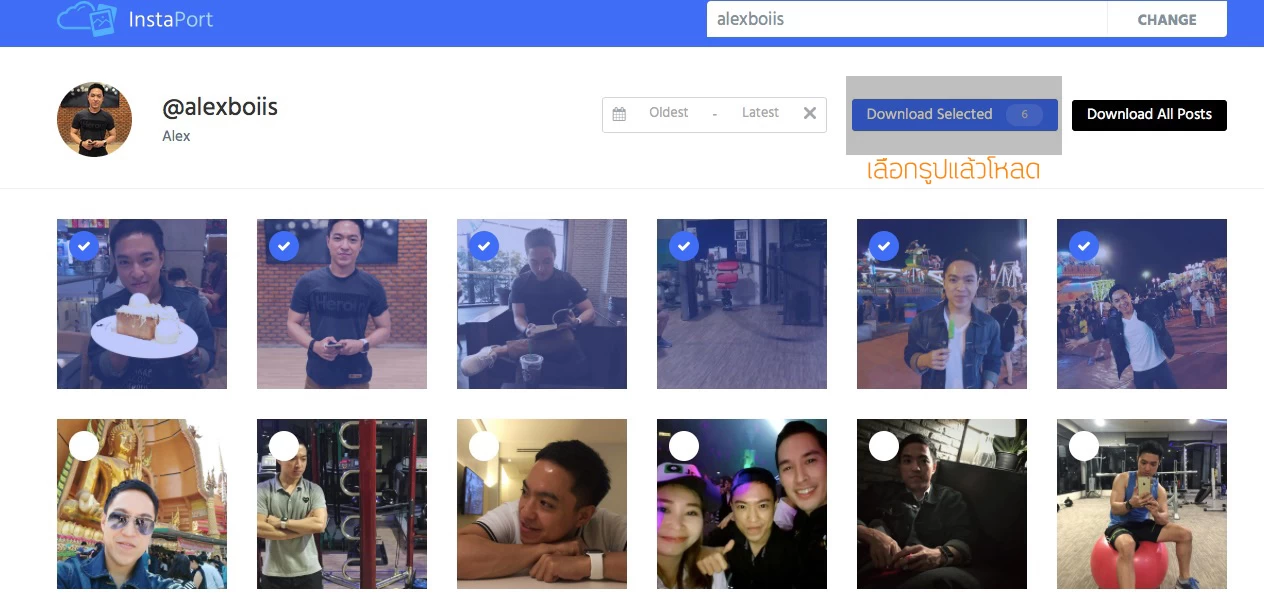Uncheck photo of man reading at window
Image resolution: width=1264 pixels, height=611 pixels.
[x=484, y=245]
